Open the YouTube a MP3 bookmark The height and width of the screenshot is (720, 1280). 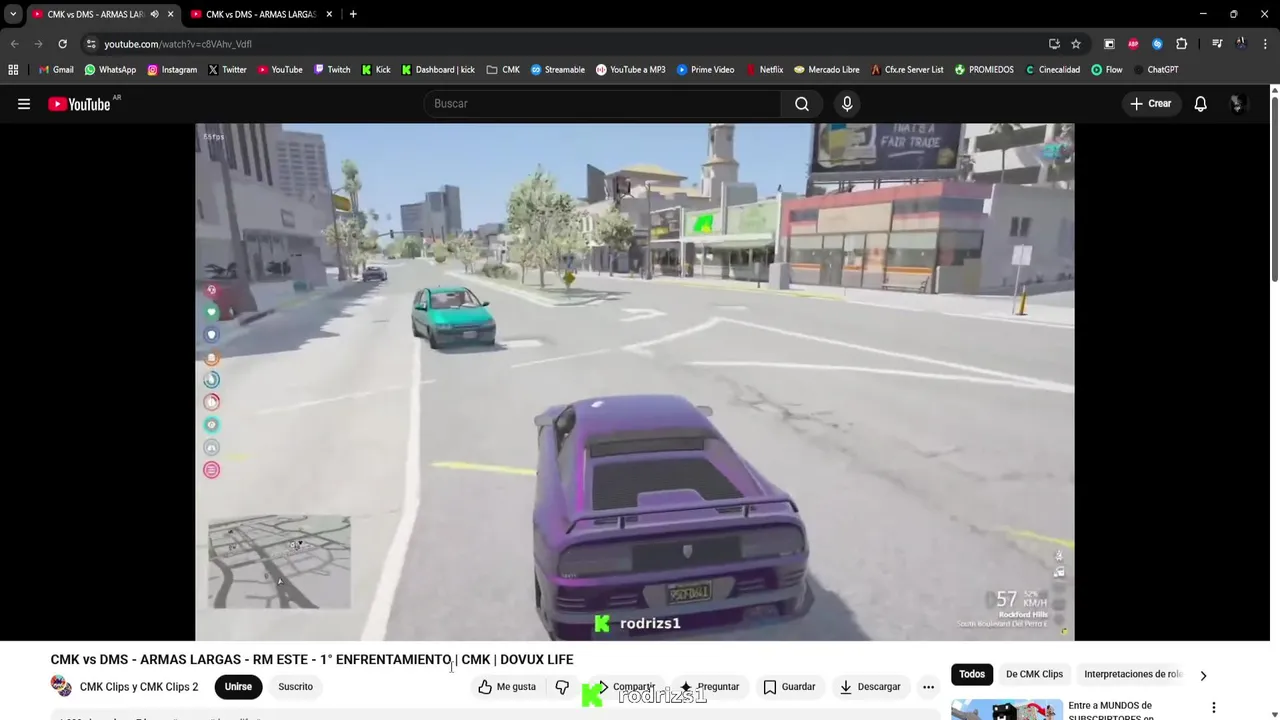point(630,70)
